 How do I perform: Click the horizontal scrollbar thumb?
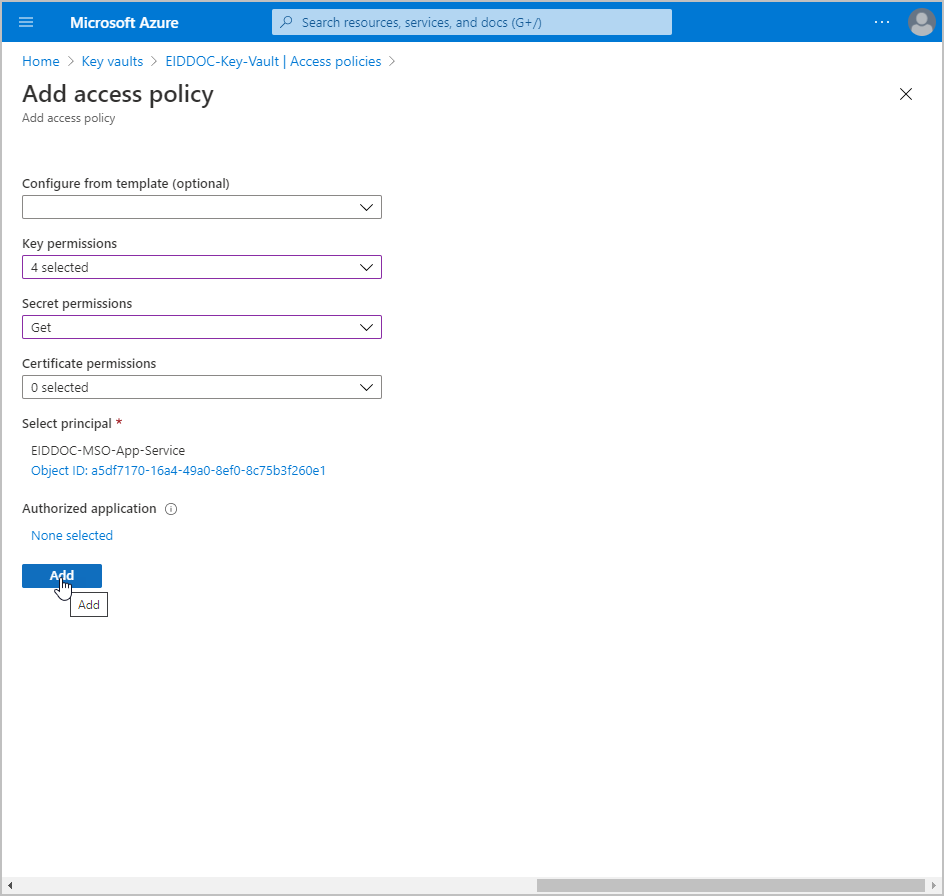[x=730, y=885]
